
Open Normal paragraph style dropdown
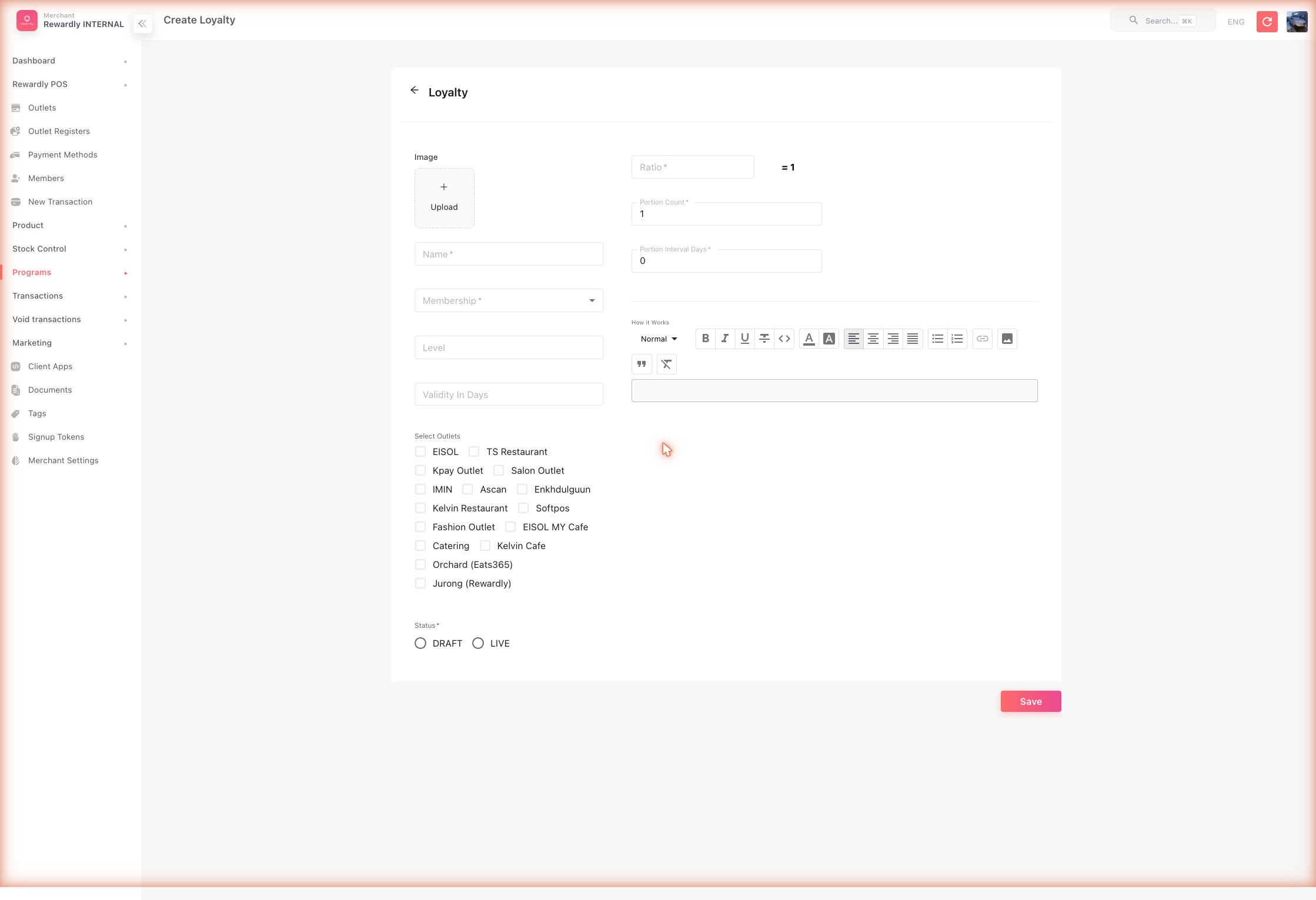659,339
